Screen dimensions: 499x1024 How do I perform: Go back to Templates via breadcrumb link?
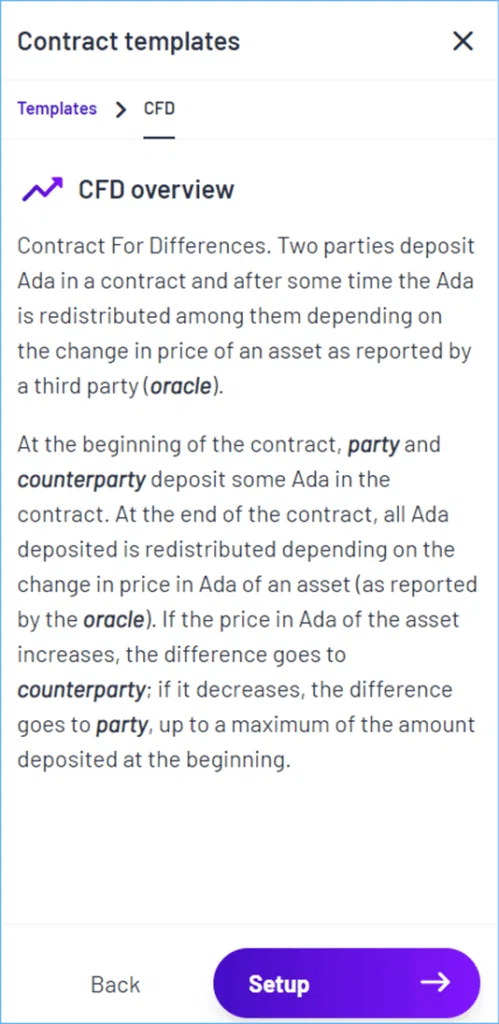click(x=57, y=108)
